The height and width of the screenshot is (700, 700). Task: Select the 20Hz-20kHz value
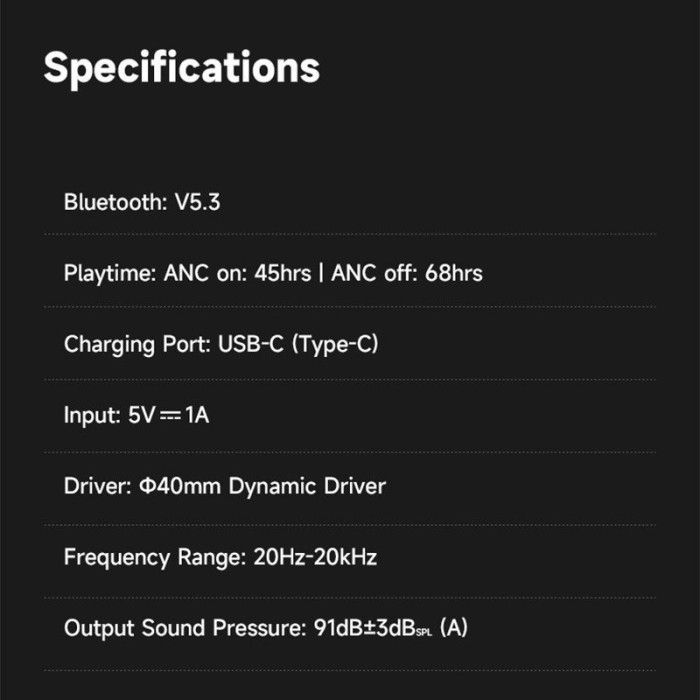[x=310, y=557]
